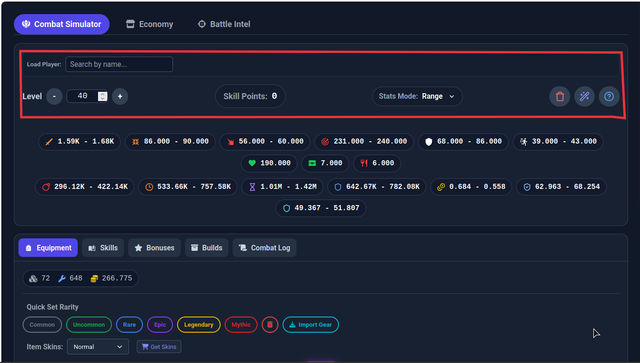The width and height of the screenshot is (640, 363).
Task: Click the fork and knife stat 6.000
Action: [377, 163]
